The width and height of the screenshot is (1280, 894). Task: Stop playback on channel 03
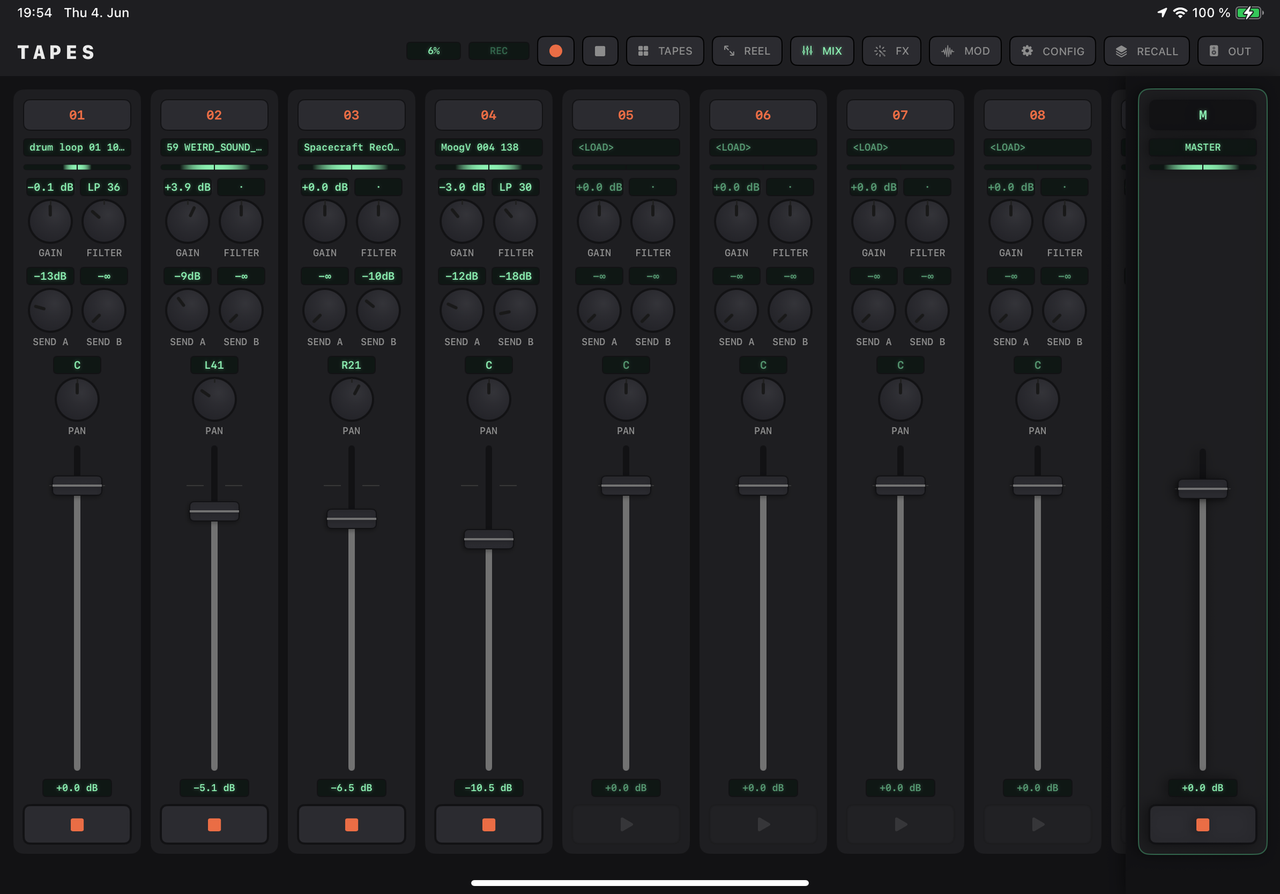[351, 825]
